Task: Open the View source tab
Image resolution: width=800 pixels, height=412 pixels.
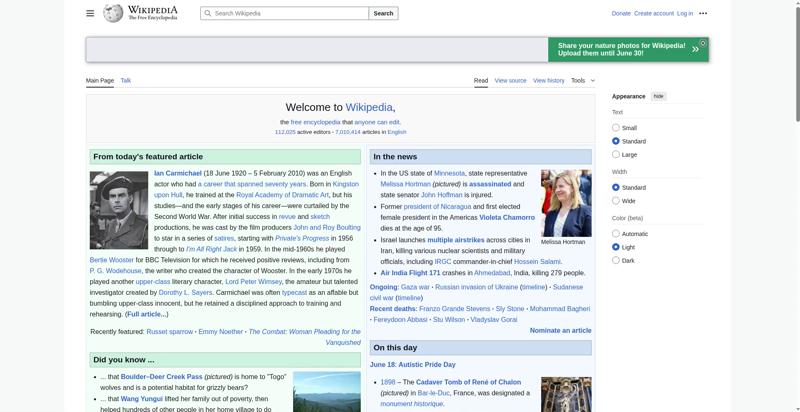Action: point(510,81)
